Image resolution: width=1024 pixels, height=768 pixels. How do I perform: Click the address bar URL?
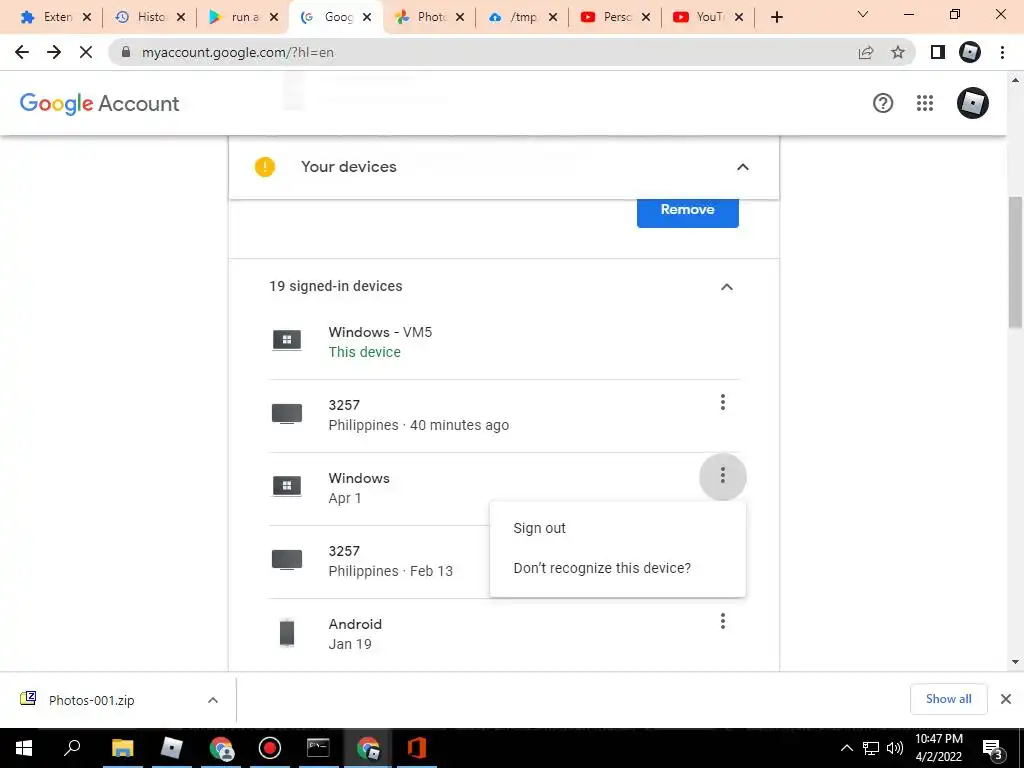point(238,52)
